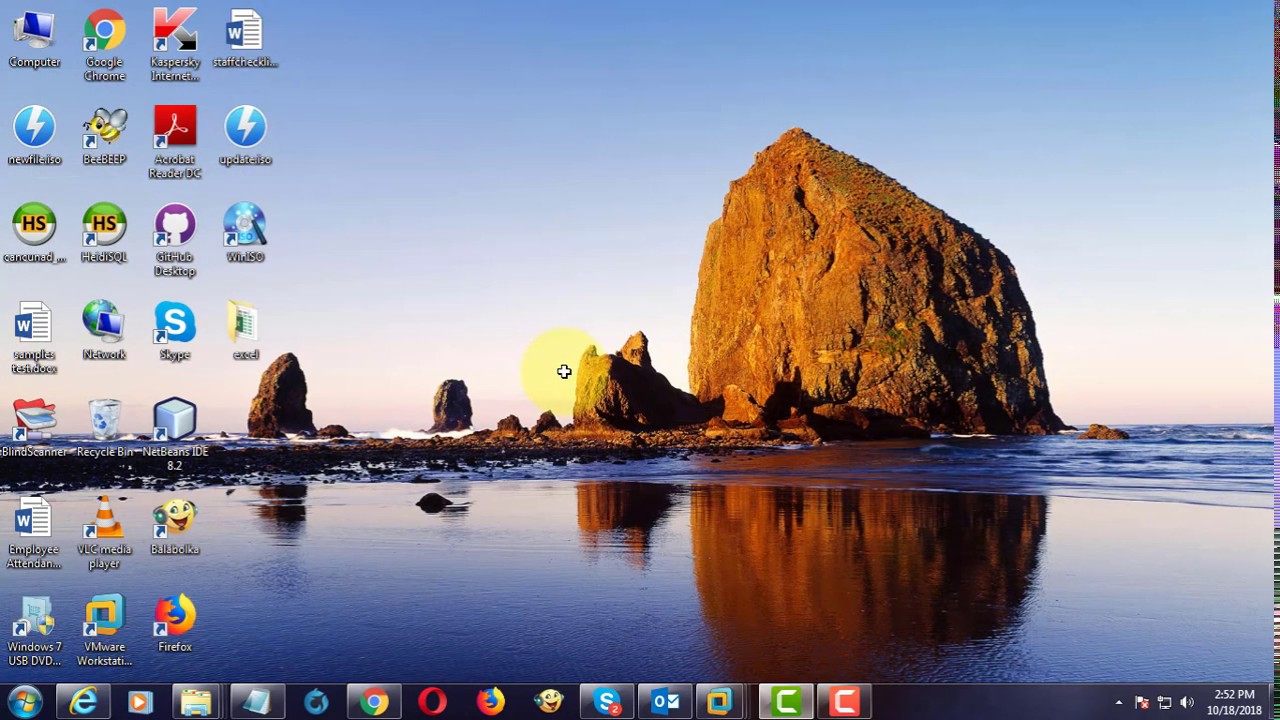Viewport: 1280px width, 720px height.
Task: Open the Computer desktop icon
Action: [x=34, y=38]
